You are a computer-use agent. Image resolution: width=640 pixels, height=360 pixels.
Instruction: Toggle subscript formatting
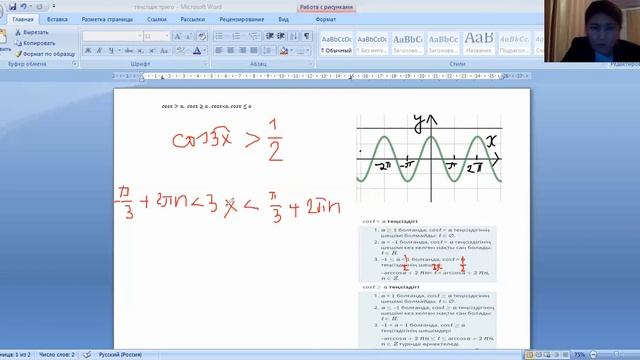pyautogui.click(x=140, y=51)
